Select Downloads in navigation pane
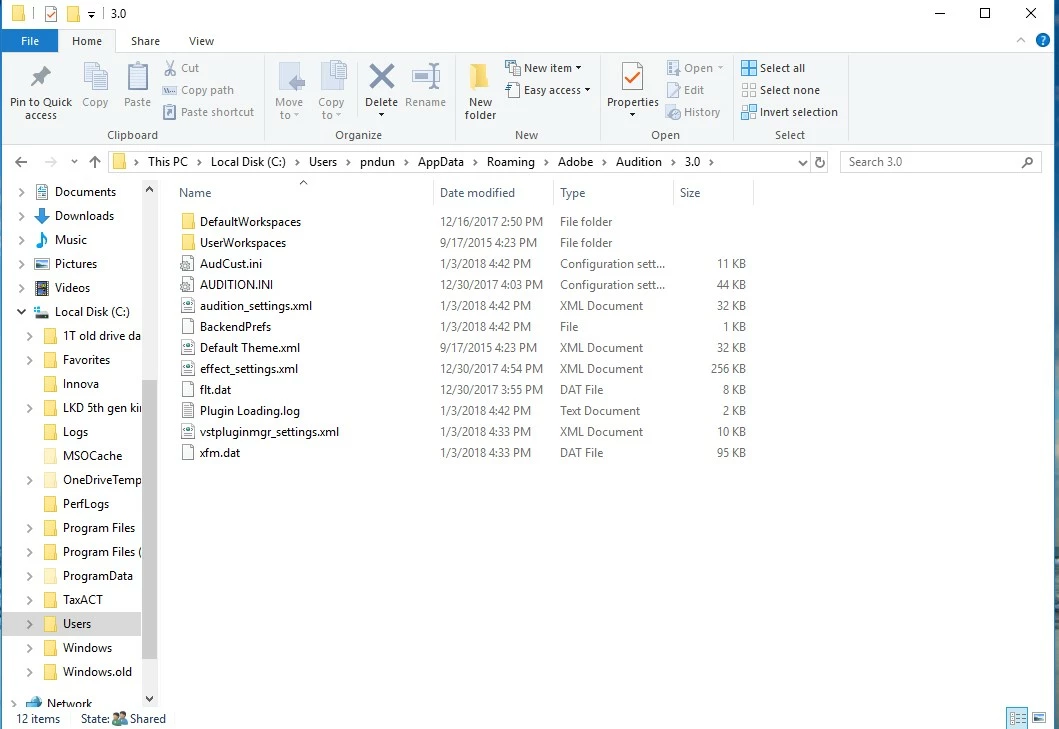 point(84,216)
